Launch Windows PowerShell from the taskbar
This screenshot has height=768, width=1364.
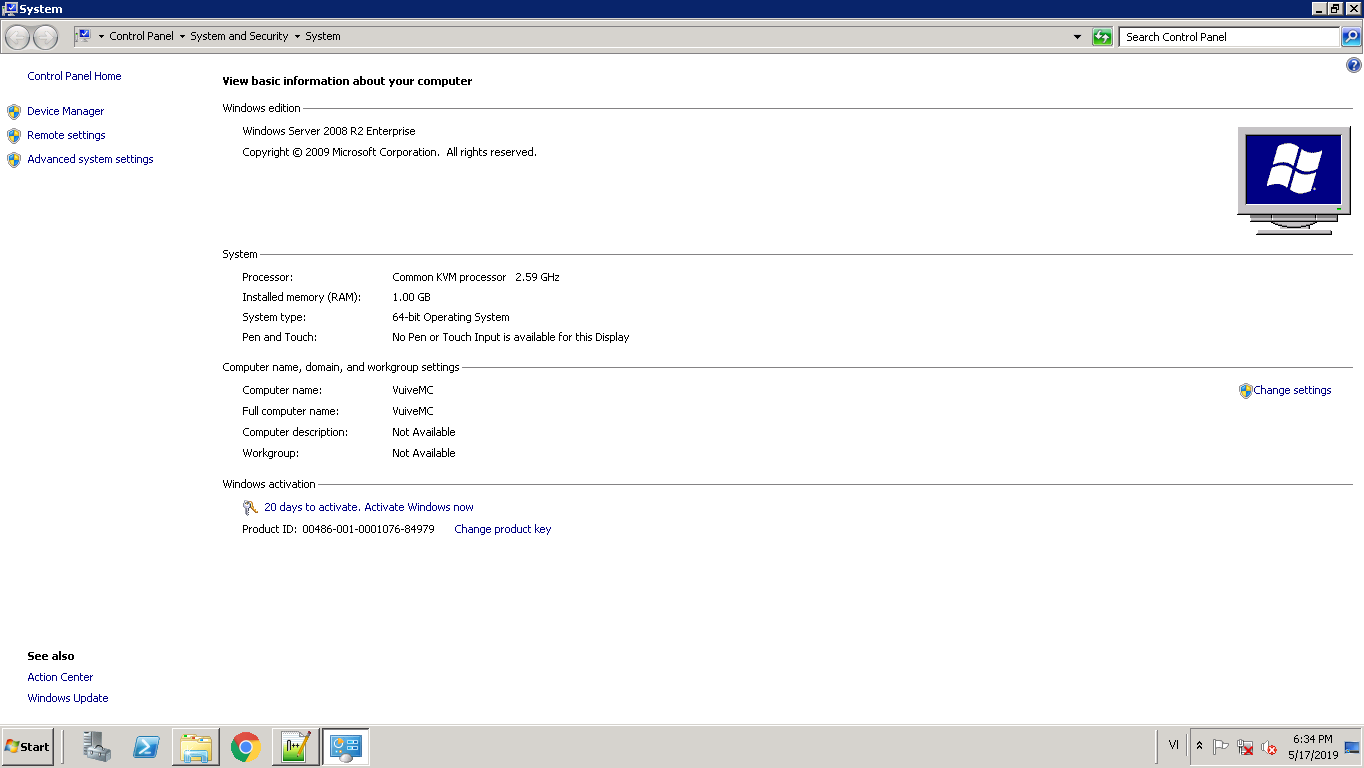coord(146,747)
